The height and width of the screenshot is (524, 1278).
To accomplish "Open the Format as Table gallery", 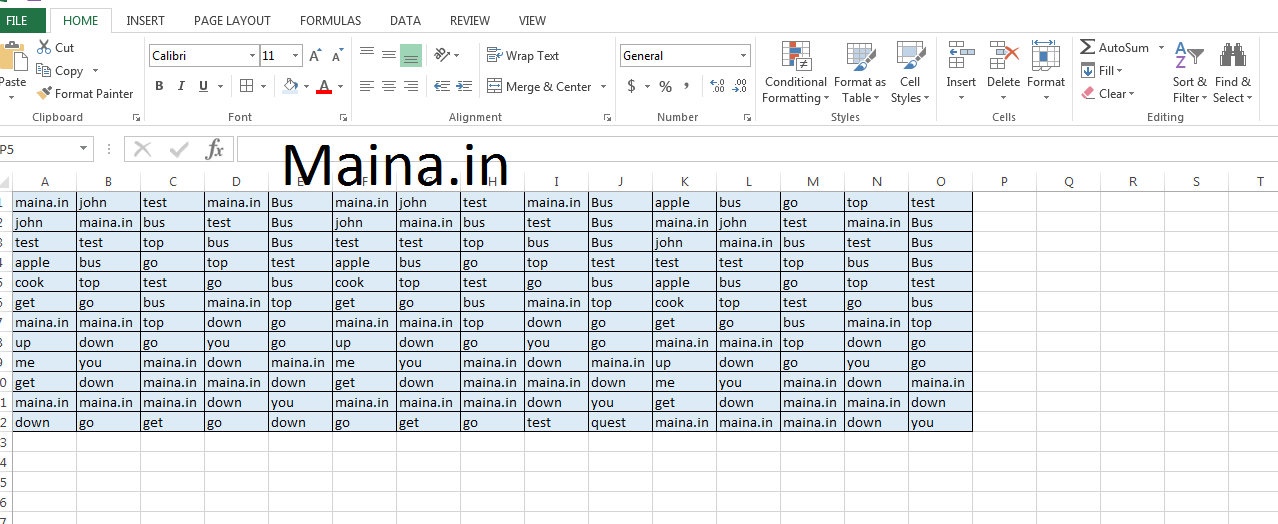I will tap(860, 72).
